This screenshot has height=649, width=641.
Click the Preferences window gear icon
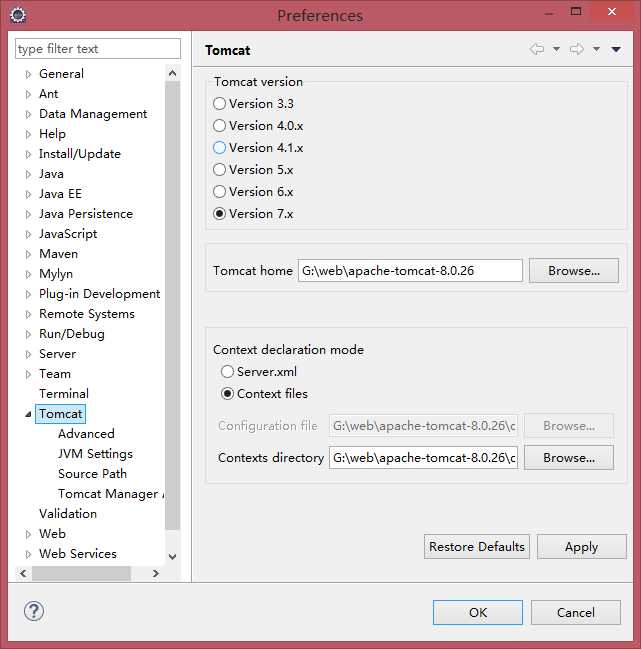click(18, 15)
